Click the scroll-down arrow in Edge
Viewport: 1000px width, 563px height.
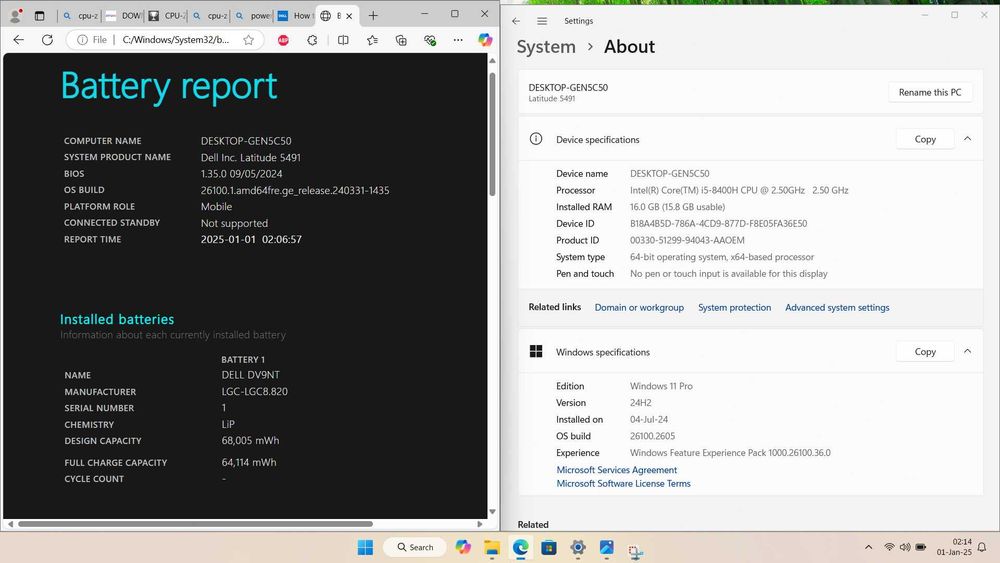[x=492, y=511]
